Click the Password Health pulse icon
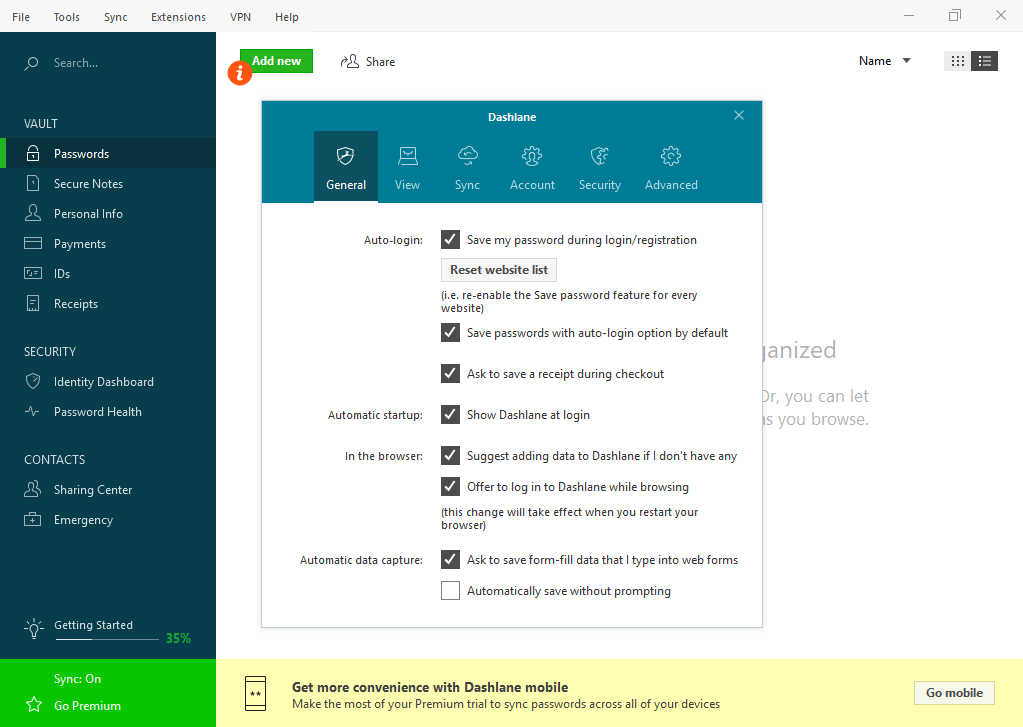Image resolution: width=1023 pixels, height=727 pixels. point(33,411)
